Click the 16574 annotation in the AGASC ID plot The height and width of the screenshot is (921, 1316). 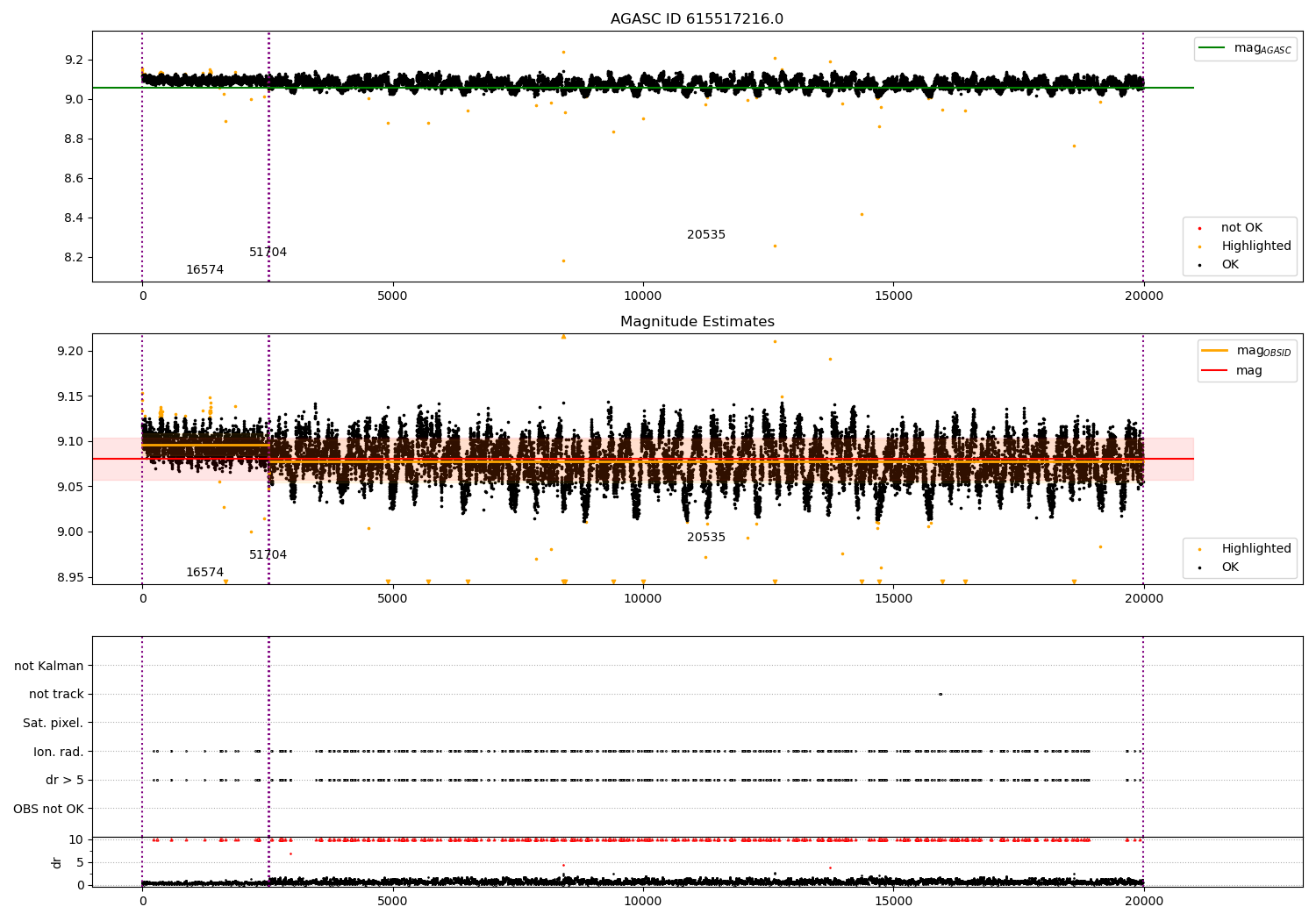(x=204, y=270)
